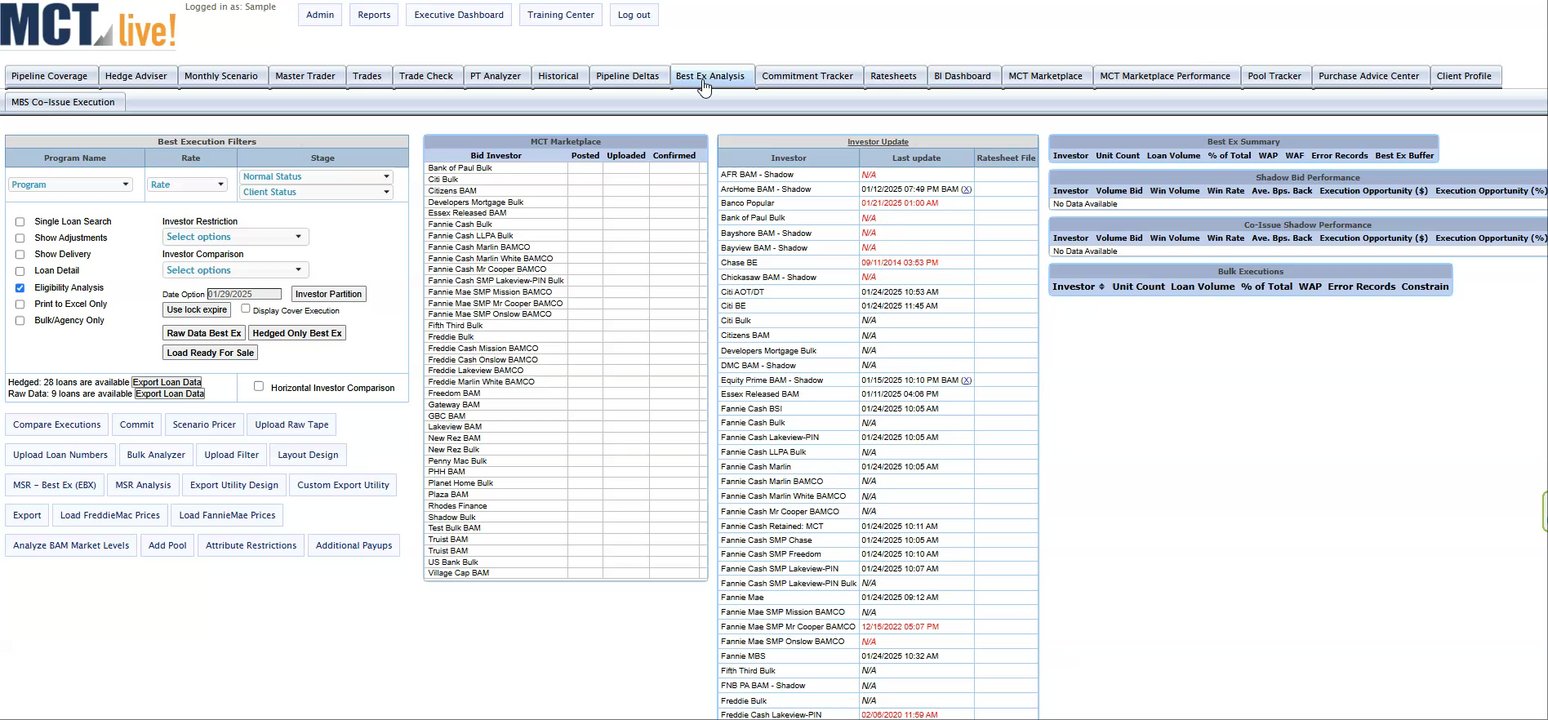
Task: Click the (X) beside ArcHome BAM - Shadow
Action: click(x=966, y=189)
